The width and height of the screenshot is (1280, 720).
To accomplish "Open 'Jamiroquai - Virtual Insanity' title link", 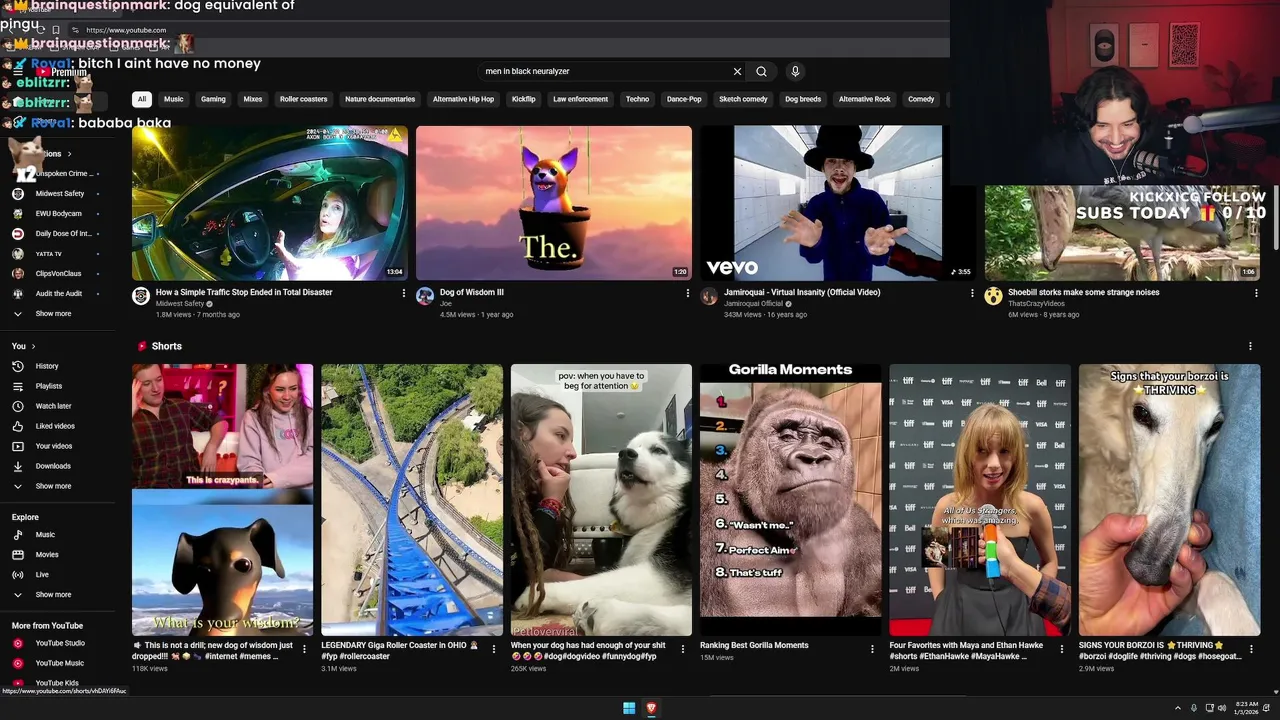I will coord(802,292).
